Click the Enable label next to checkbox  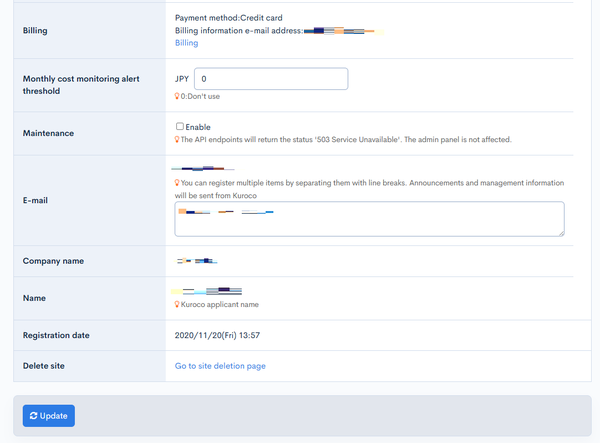[x=198, y=127]
